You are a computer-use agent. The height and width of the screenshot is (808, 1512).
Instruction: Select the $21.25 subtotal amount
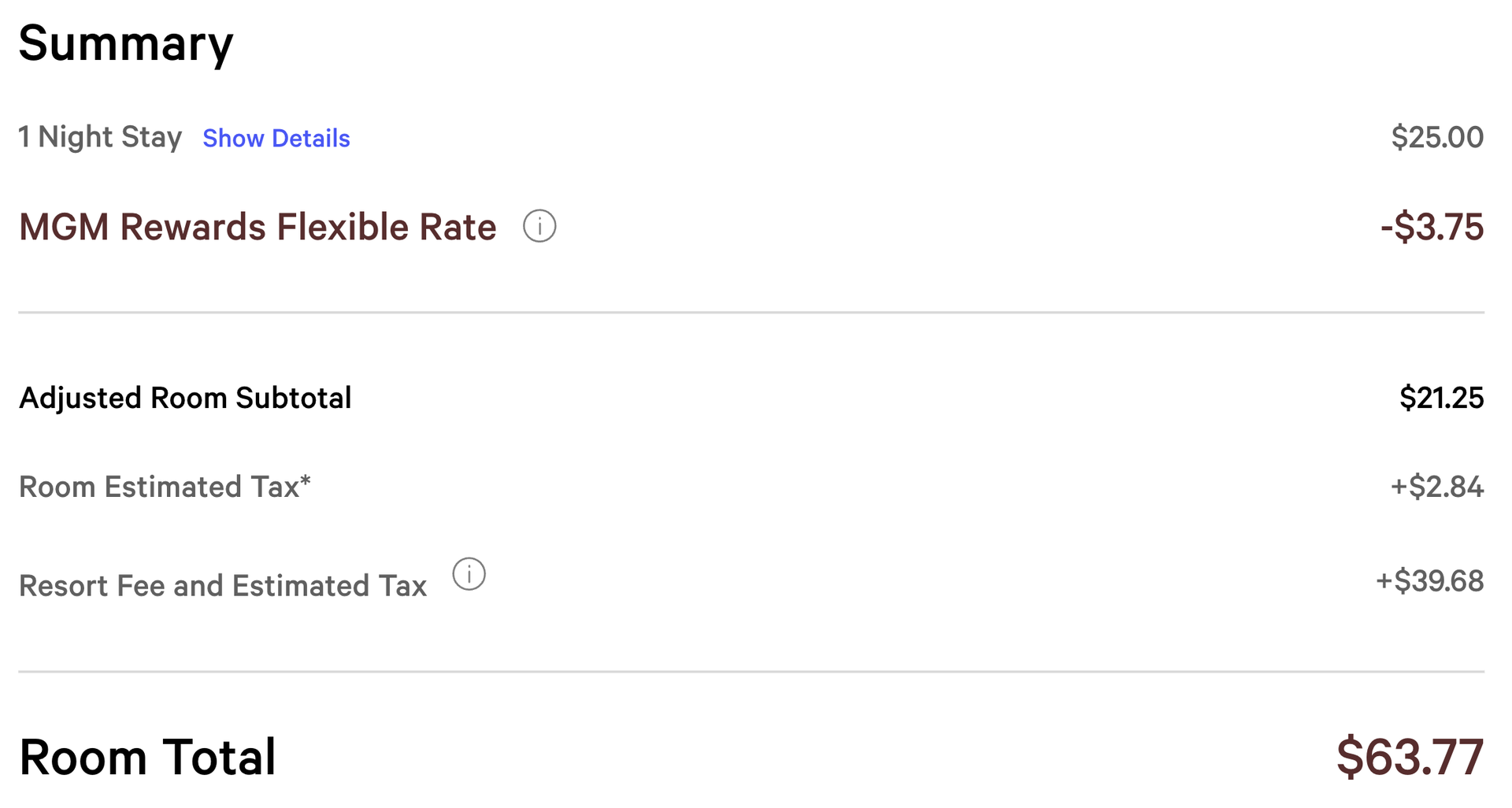1440,398
